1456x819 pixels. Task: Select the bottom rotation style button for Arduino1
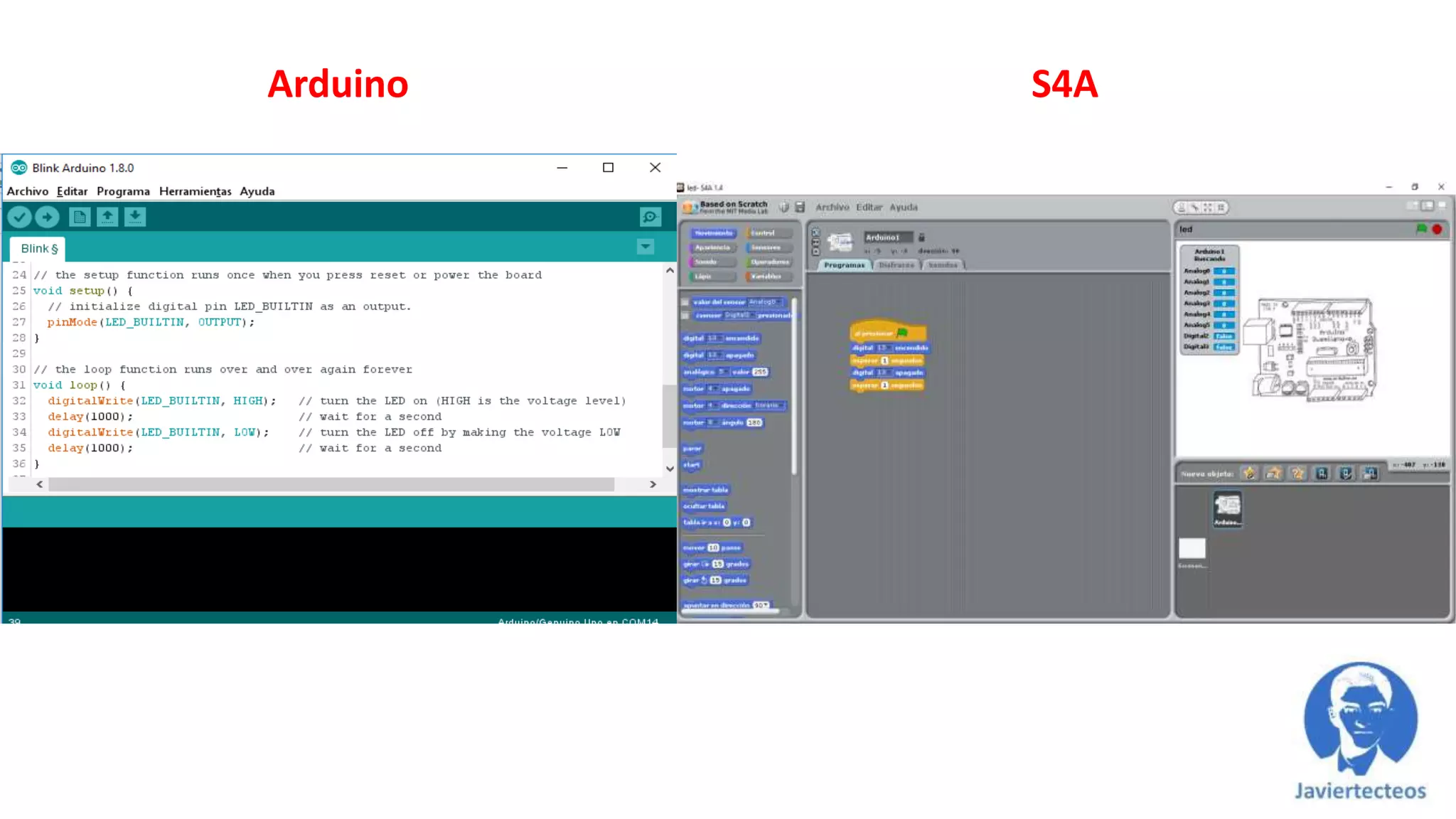click(x=815, y=251)
